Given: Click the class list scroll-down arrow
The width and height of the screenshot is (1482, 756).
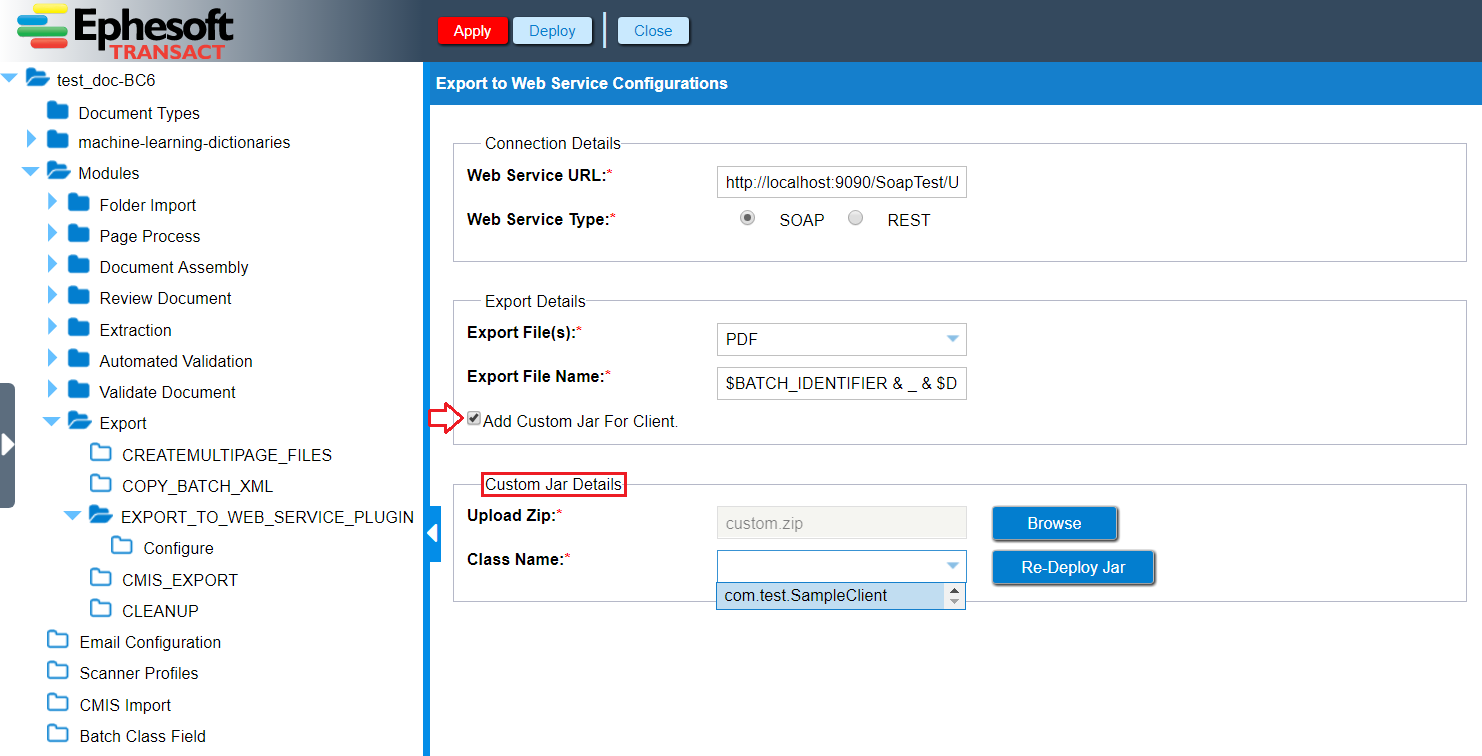Looking at the screenshot, I should [x=955, y=602].
